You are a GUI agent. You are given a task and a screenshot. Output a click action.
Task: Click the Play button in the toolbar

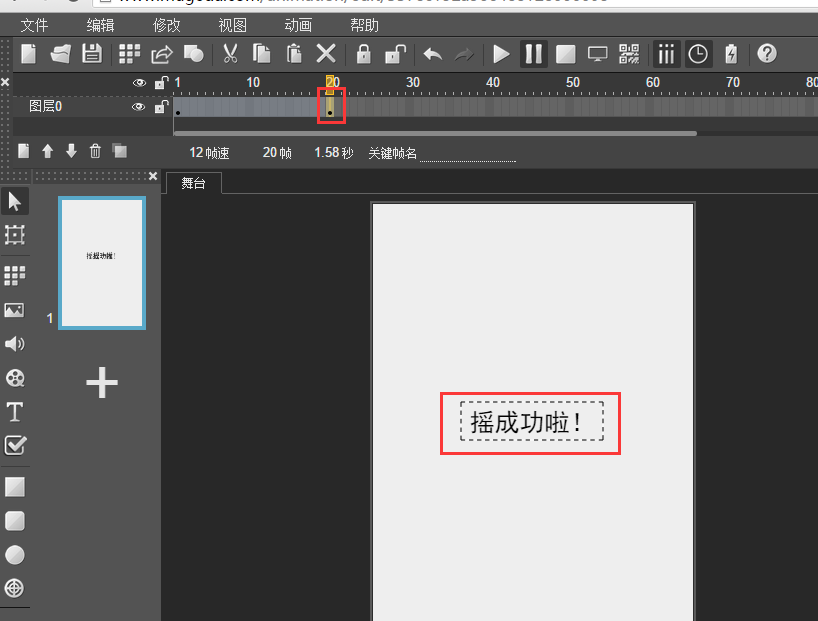502,54
